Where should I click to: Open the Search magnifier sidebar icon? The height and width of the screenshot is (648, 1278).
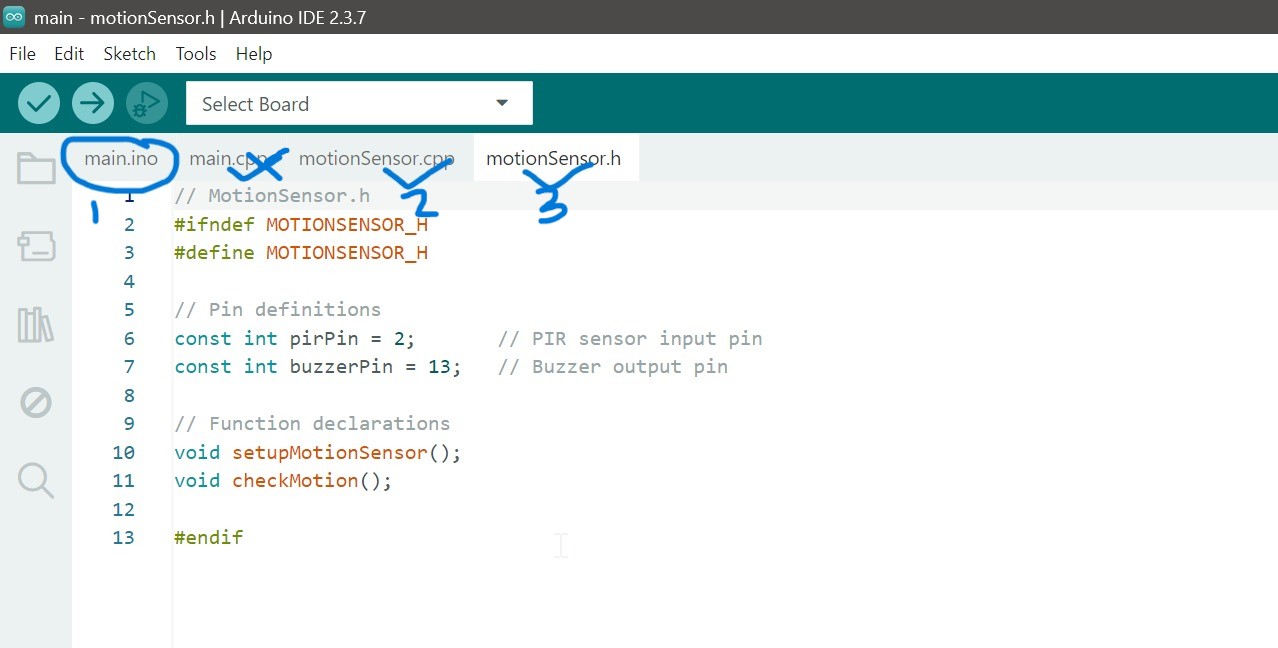(x=36, y=480)
